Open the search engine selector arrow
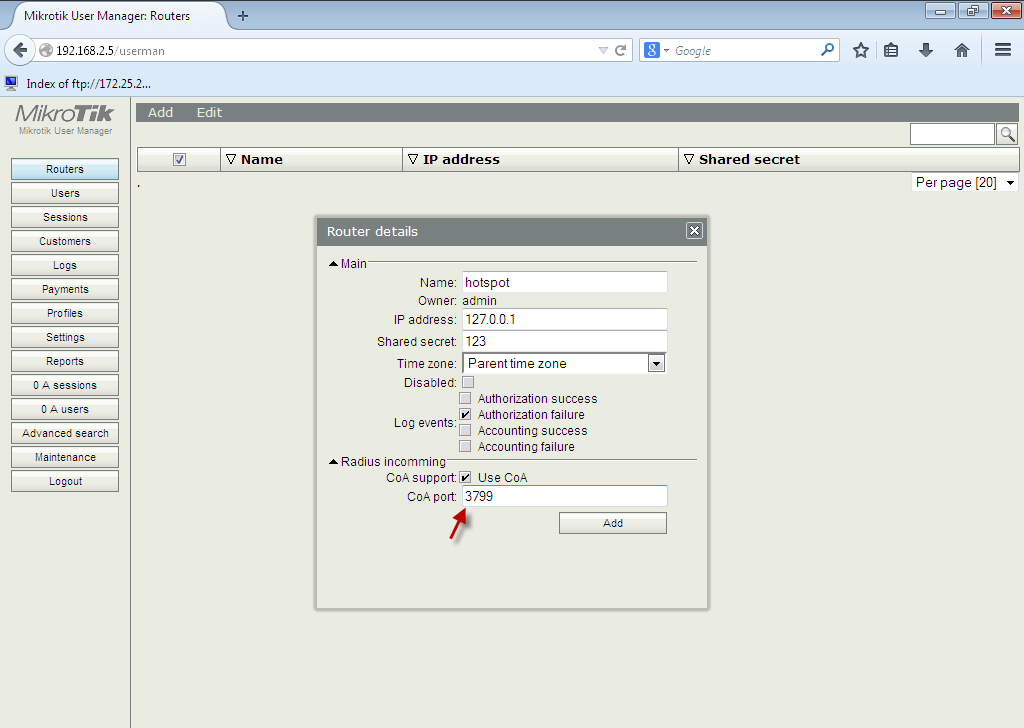The image size is (1024, 728). [x=666, y=50]
